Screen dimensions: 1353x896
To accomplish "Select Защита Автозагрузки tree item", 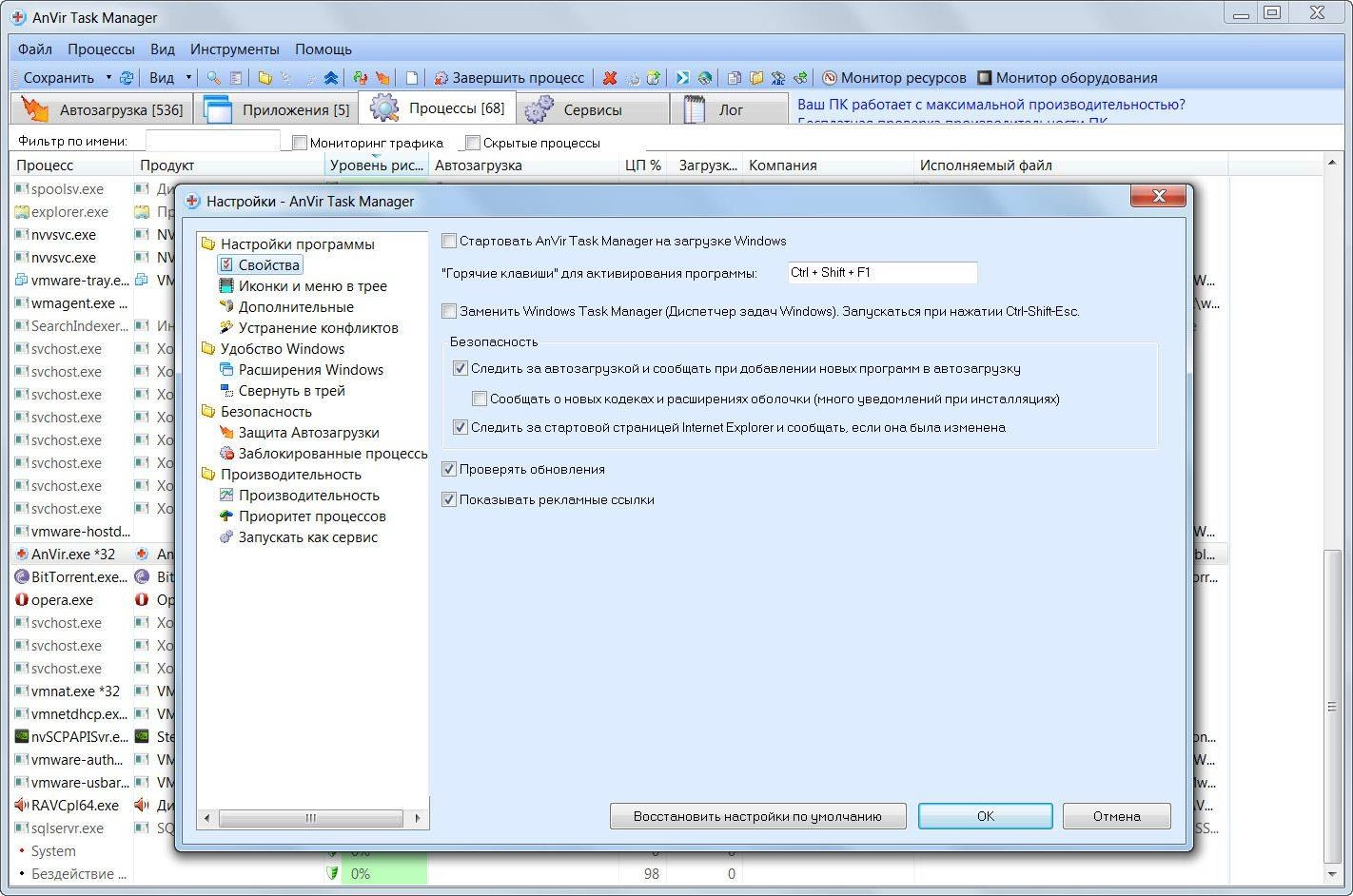I will pyautogui.click(x=300, y=433).
